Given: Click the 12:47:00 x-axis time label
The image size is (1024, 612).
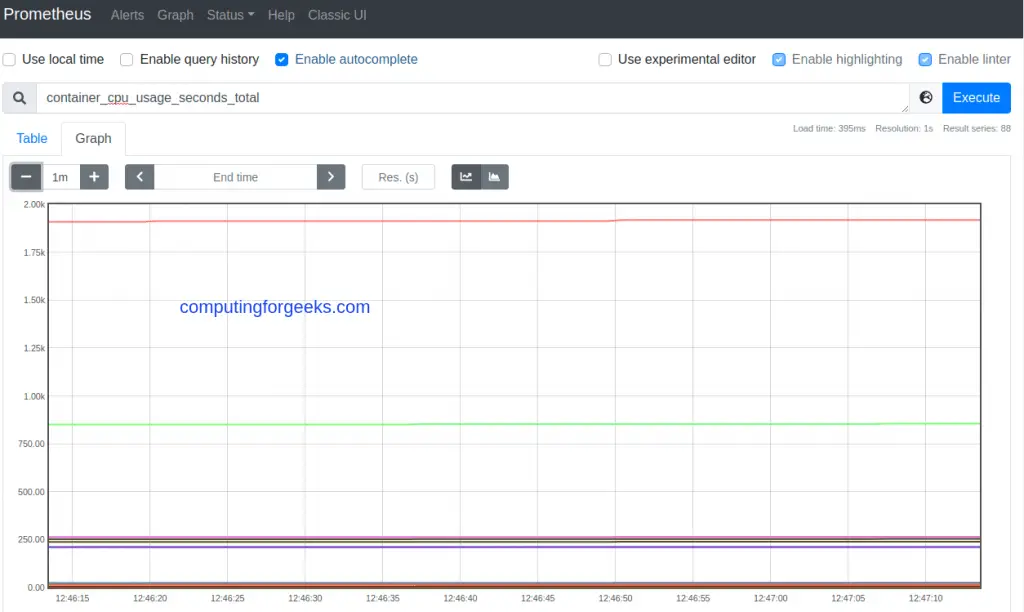Looking at the screenshot, I should tap(771, 598).
